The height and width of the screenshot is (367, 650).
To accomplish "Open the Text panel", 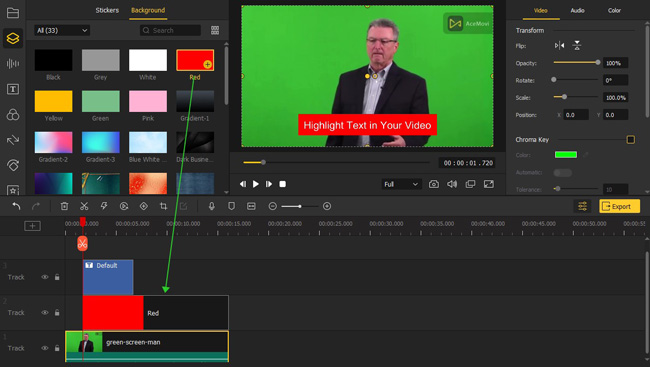I will tap(13, 89).
